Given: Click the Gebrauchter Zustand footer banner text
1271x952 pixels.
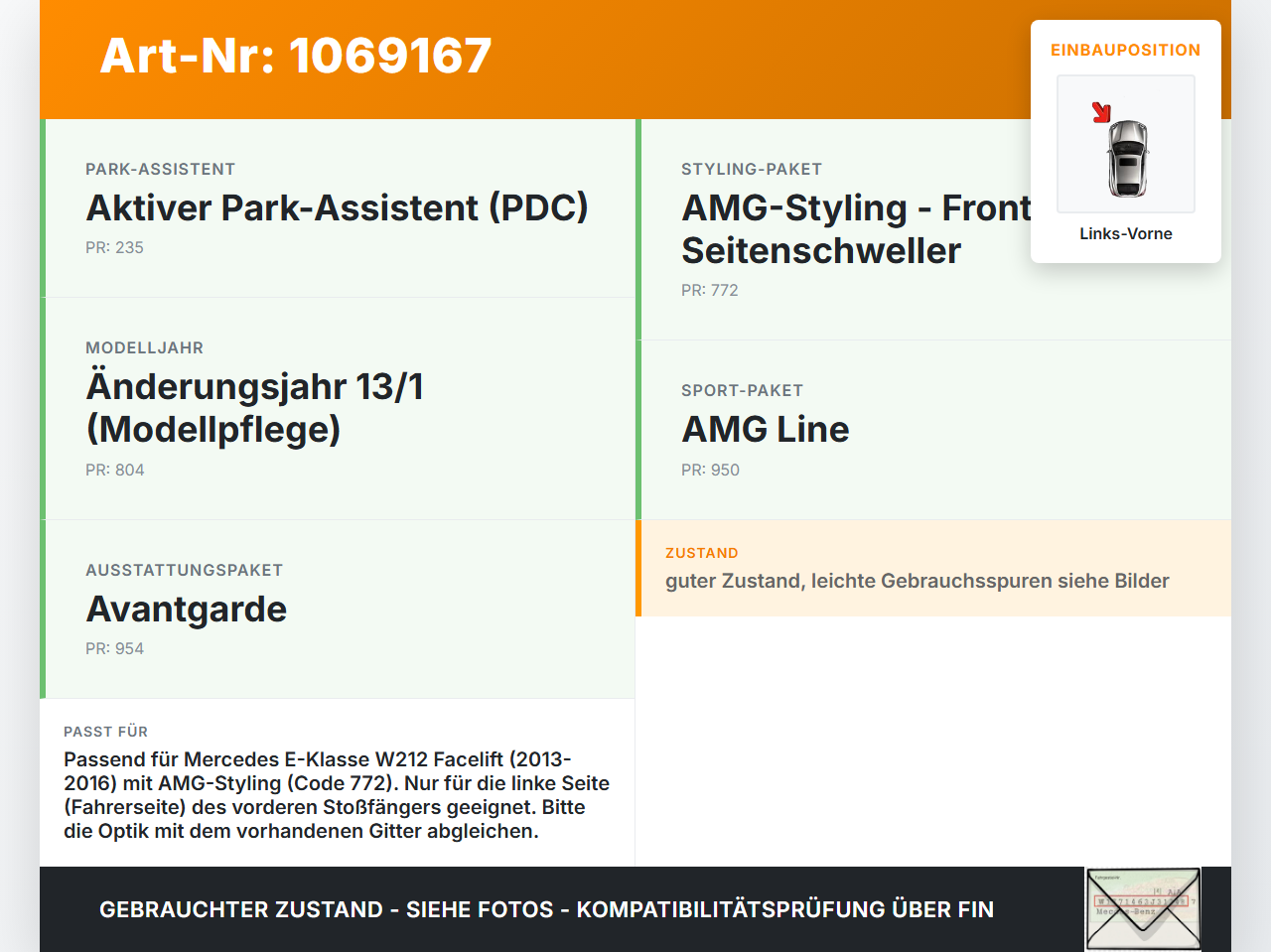Looking at the screenshot, I should [546, 909].
